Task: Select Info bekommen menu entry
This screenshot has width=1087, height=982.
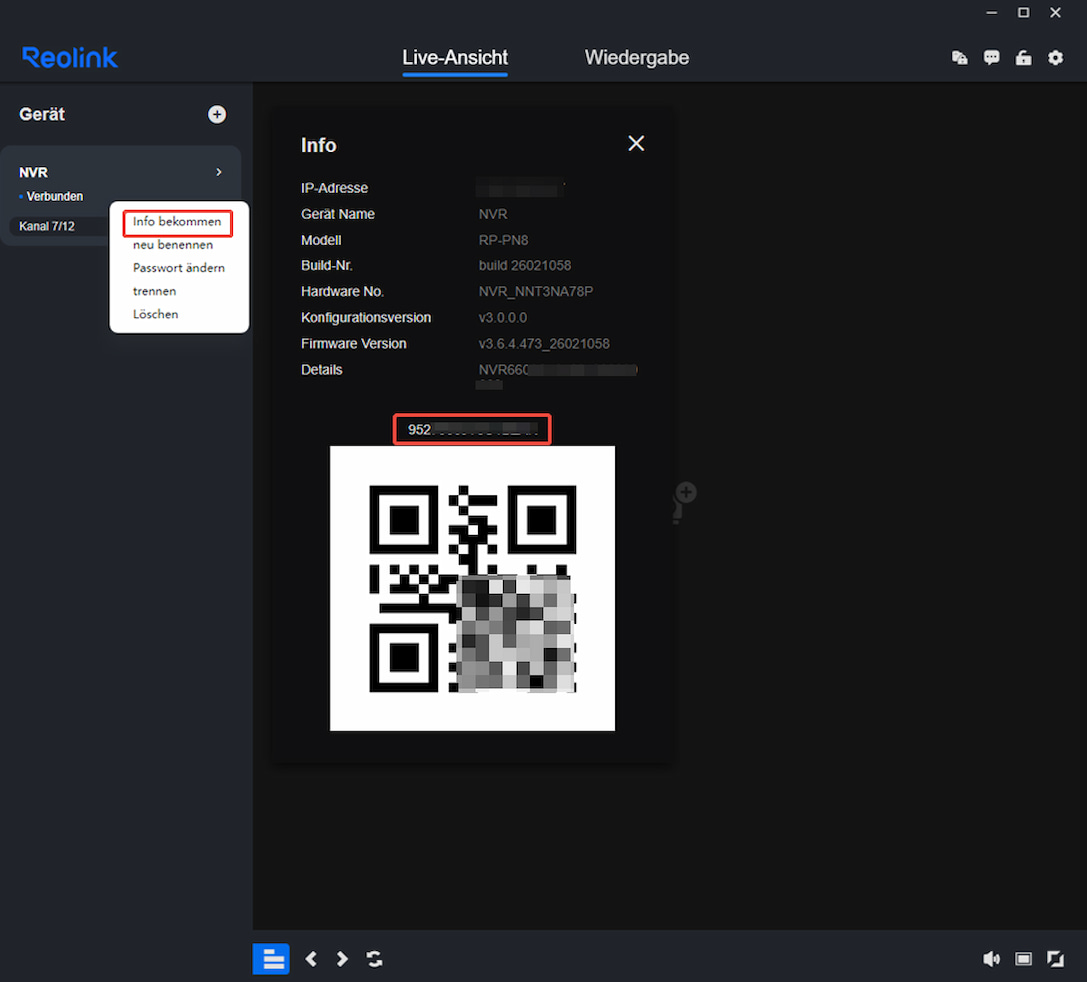Action: click(x=177, y=222)
